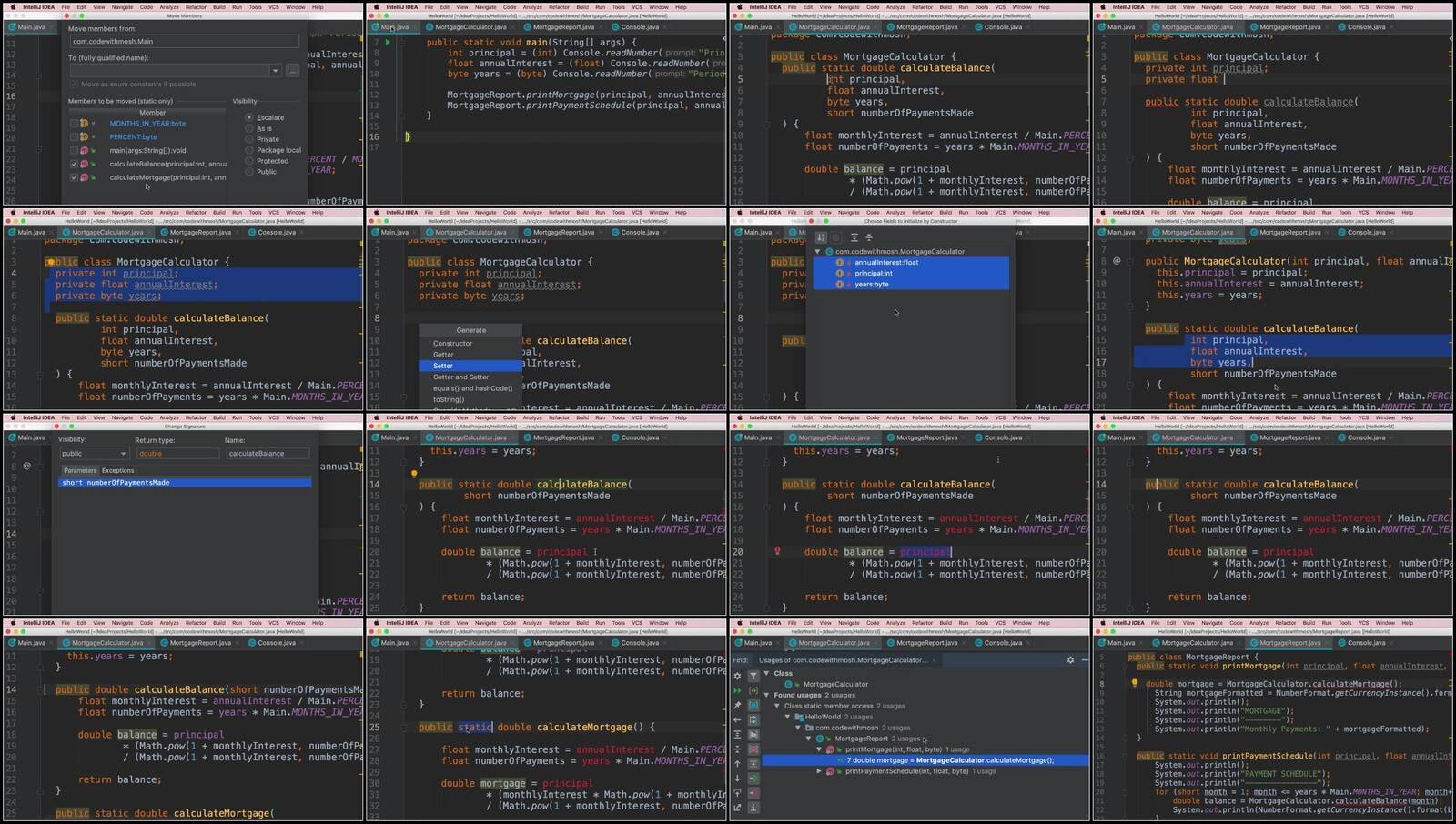Choose Constructor in the Generate popup
Screen dimensions: 1456x824
470,344
